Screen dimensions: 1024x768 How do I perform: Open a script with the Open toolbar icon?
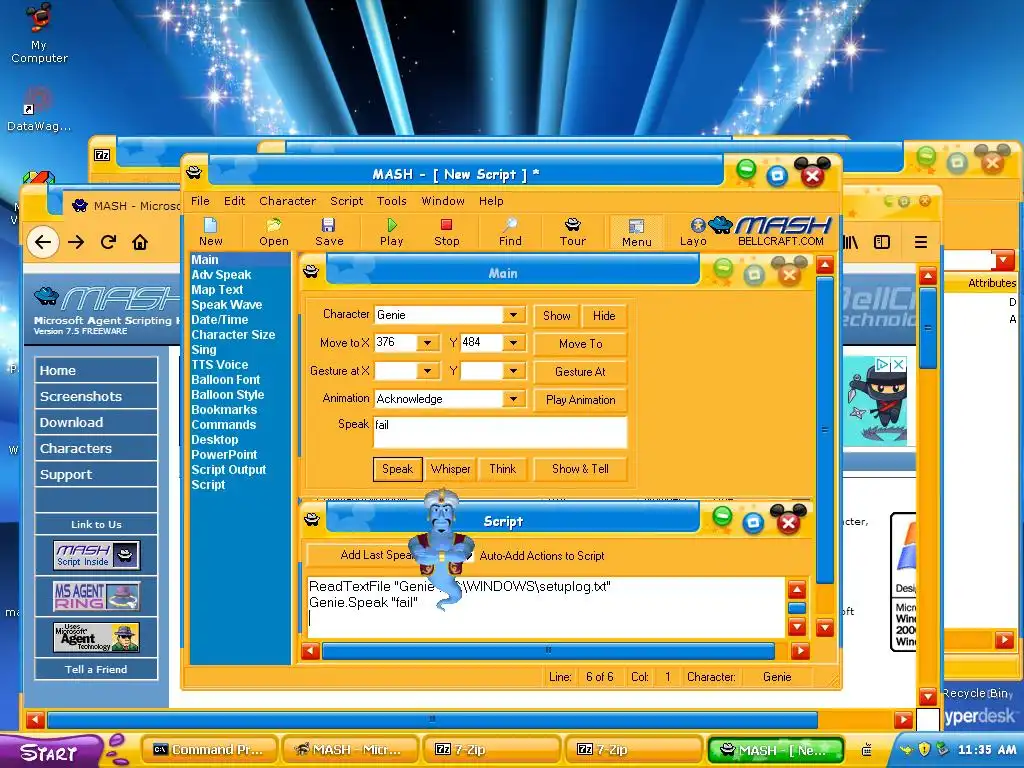pos(274,232)
